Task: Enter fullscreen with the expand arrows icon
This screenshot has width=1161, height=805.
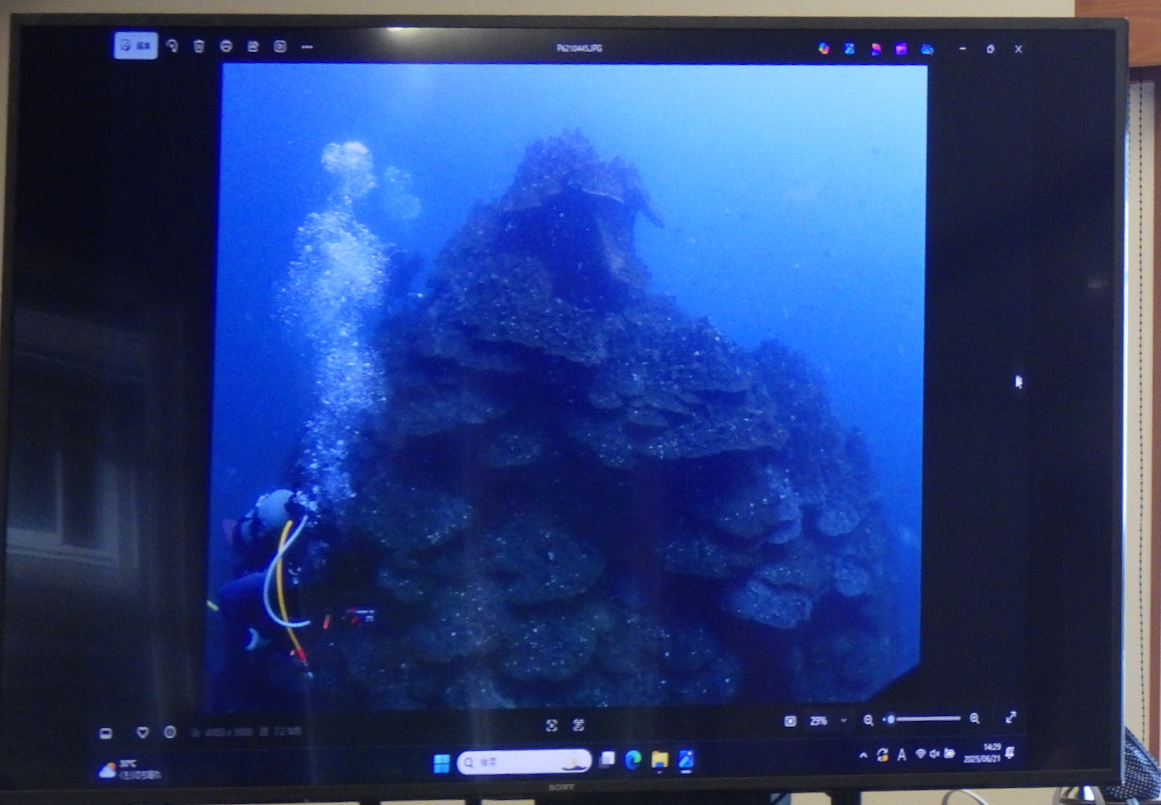Action: tap(1010, 717)
